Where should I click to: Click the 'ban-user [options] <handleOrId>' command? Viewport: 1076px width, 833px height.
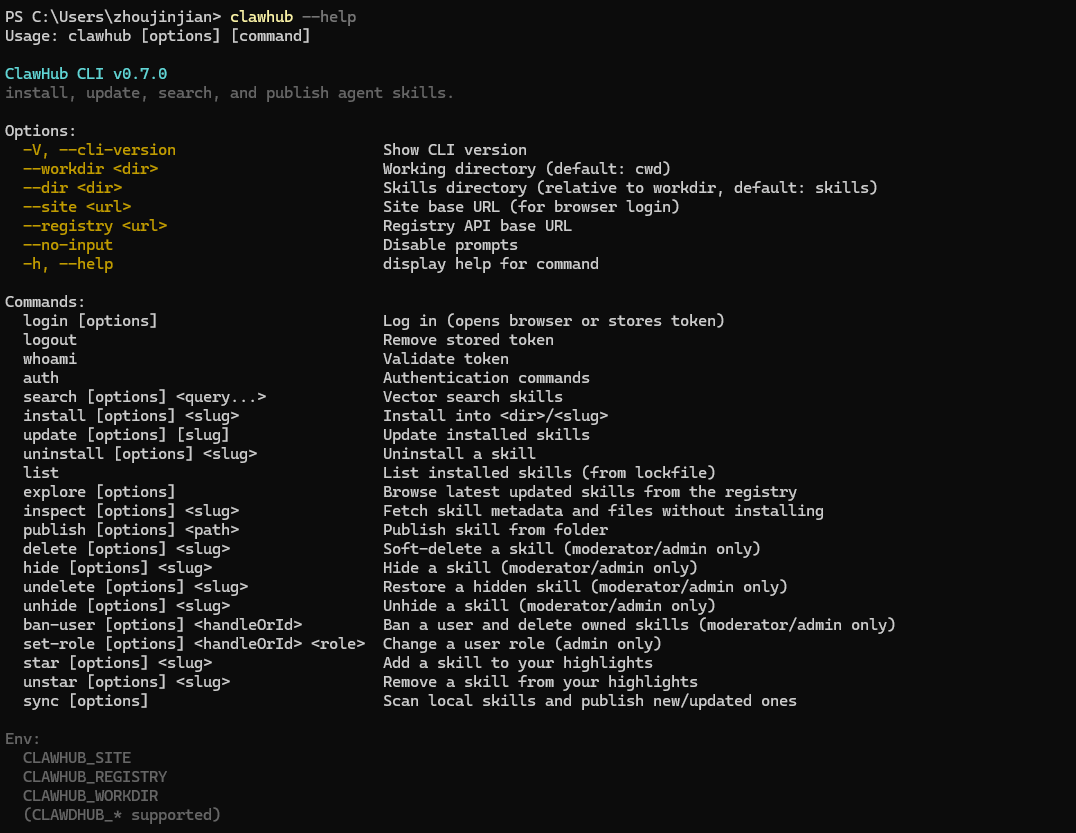tap(162, 625)
